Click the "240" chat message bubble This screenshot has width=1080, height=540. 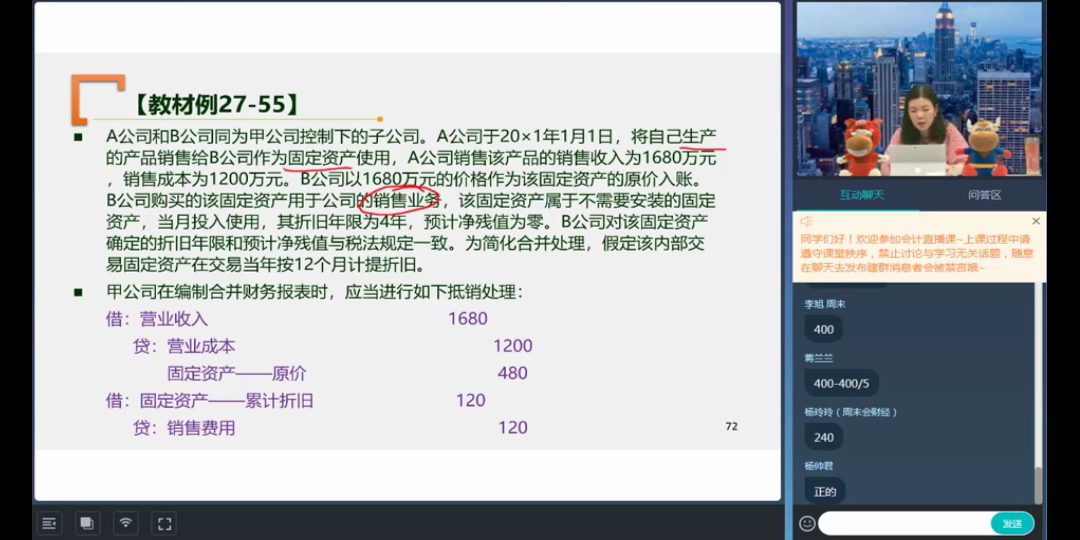(x=824, y=437)
